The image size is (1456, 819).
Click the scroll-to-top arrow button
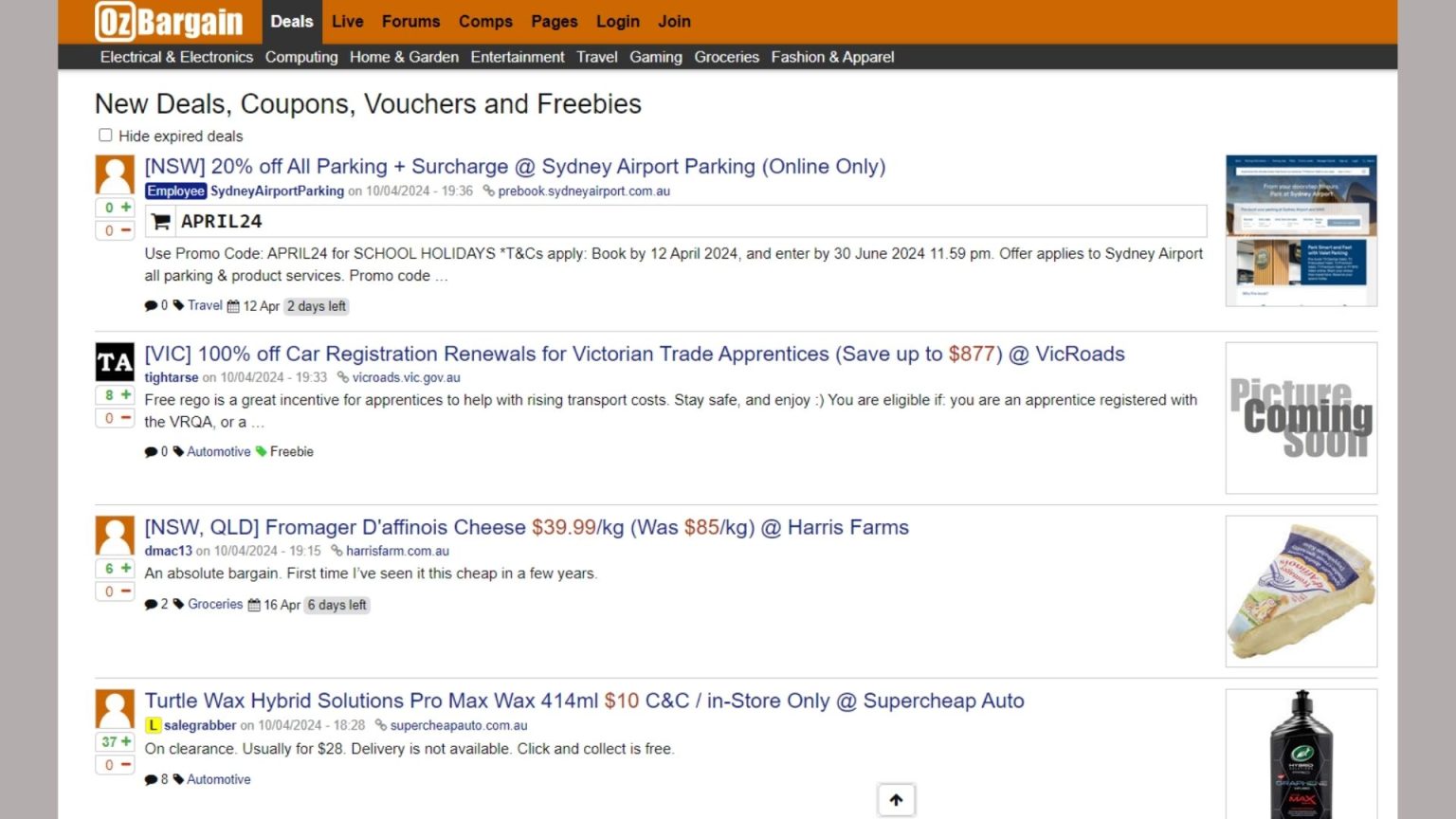896,799
